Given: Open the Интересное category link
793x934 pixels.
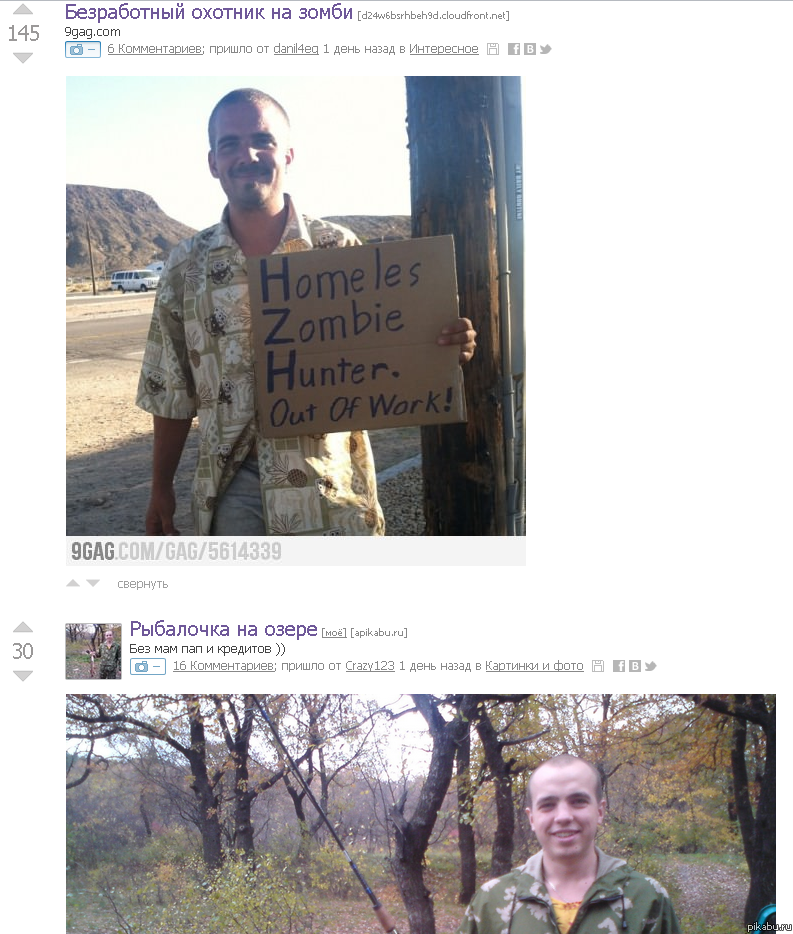Looking at the screenshot, I should (x=443, y=49).
